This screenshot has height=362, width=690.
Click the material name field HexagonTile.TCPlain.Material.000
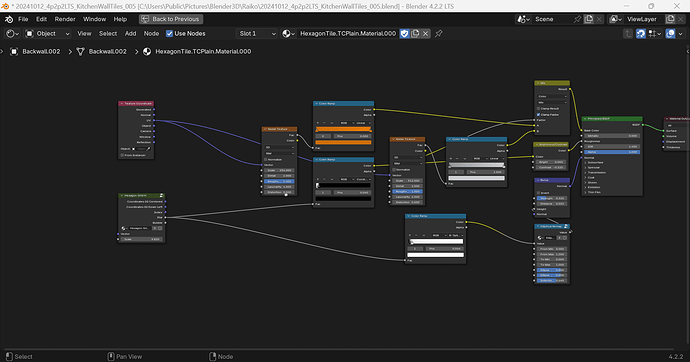[x=348, y=33]
